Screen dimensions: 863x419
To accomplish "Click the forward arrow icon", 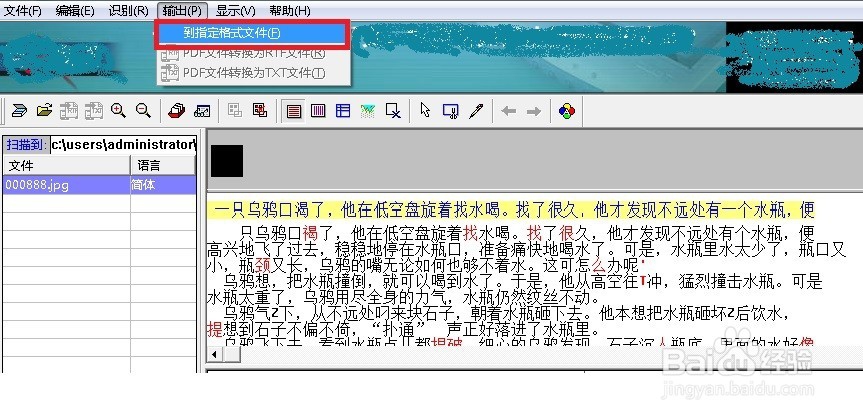I will [533, 111].
